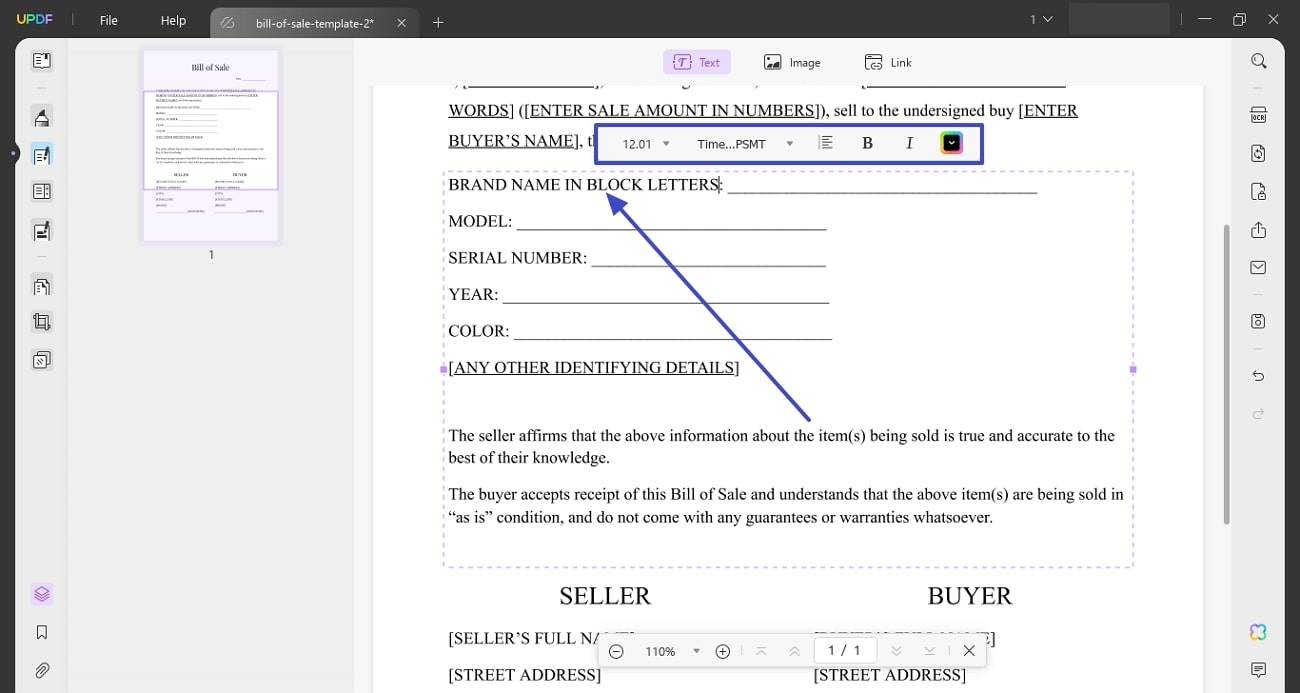Close the bill-of-sale-template-2 tab
Screen dimensions: 1300x693
[x=401, y=22]
